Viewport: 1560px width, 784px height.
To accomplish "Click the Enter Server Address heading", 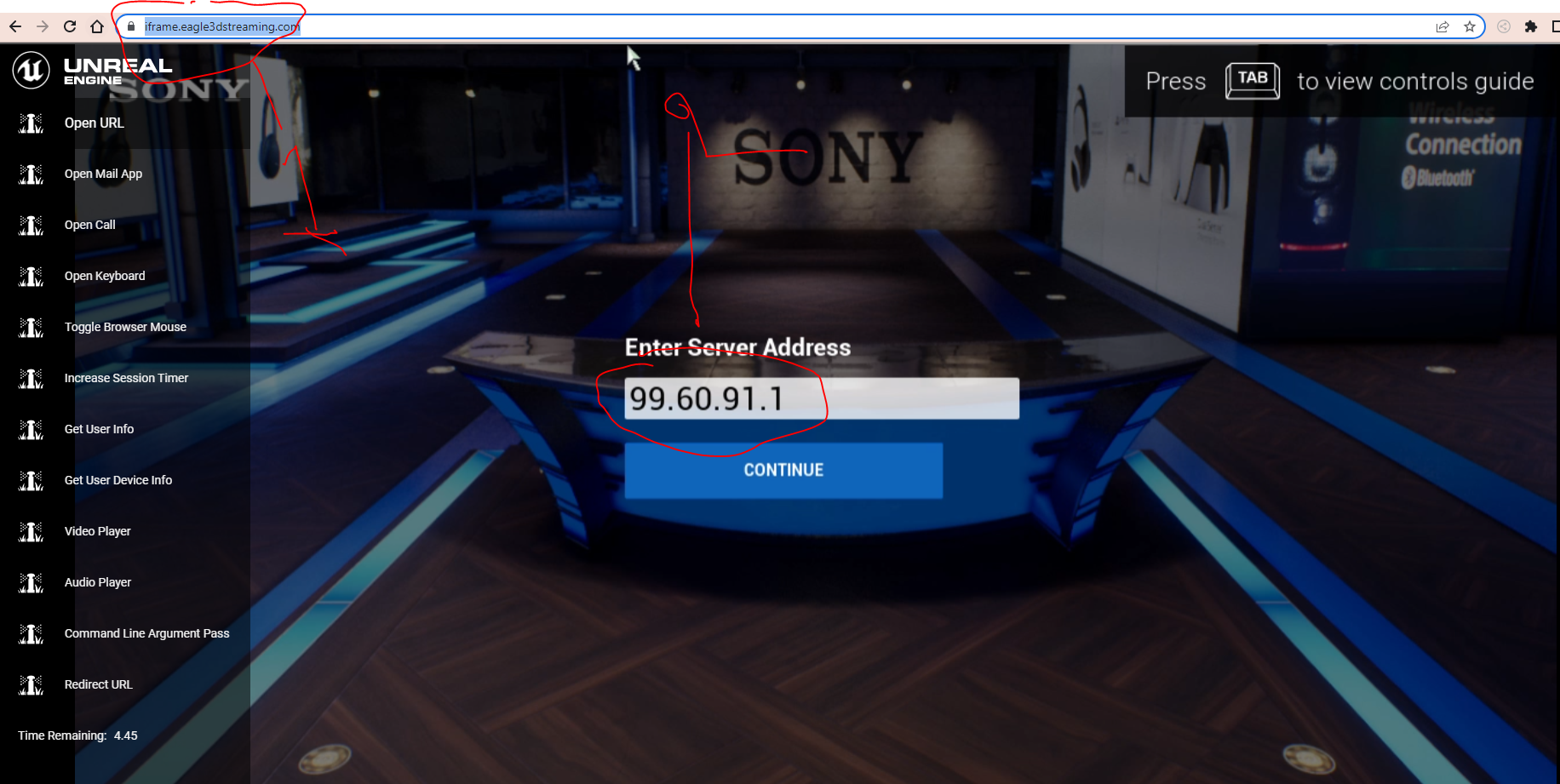I will point(737,347).
